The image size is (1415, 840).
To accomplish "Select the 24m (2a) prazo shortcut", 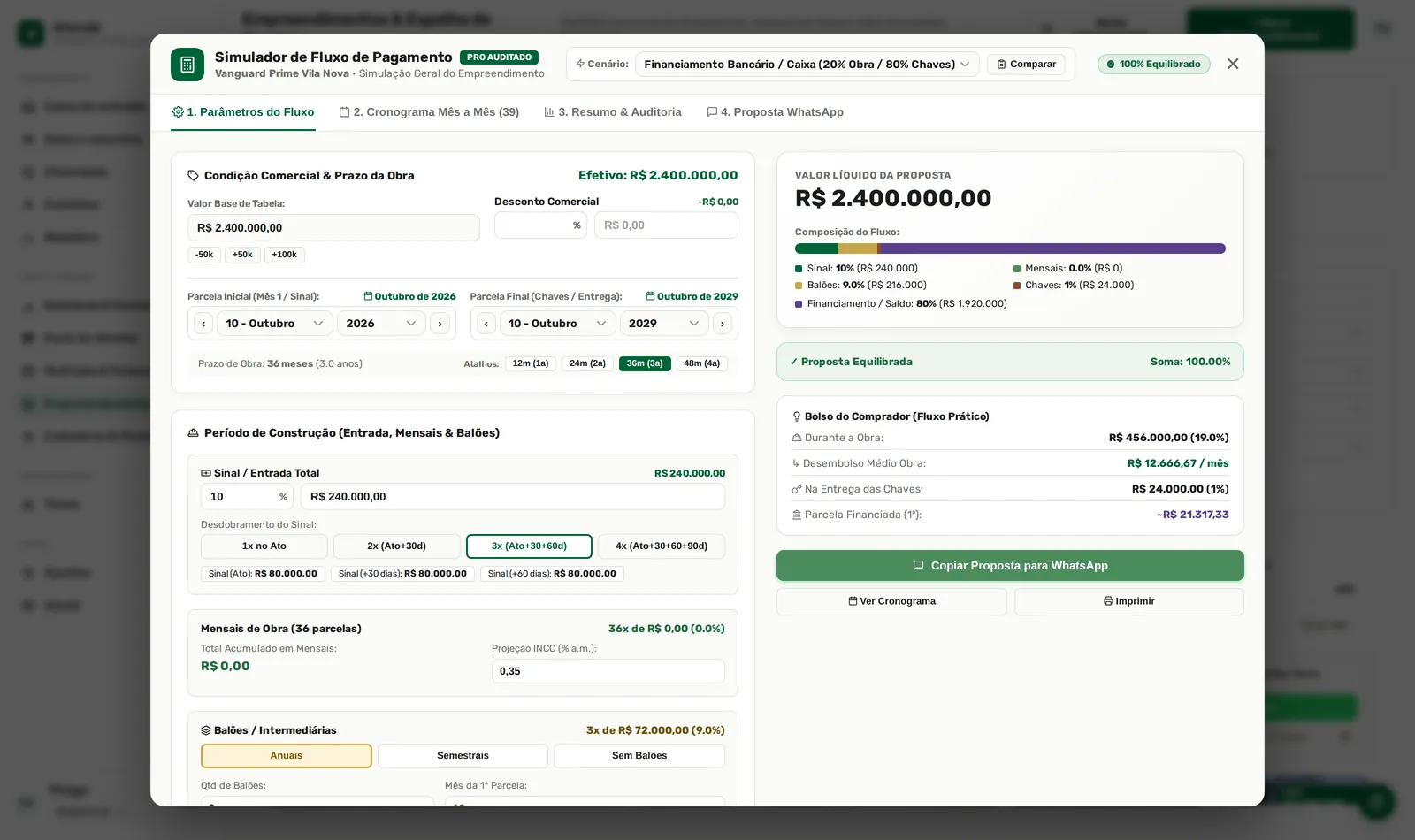I will point(588,363).
